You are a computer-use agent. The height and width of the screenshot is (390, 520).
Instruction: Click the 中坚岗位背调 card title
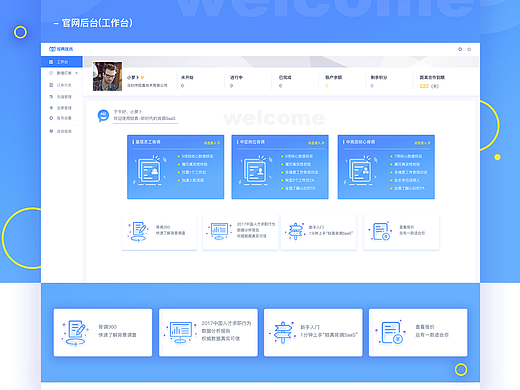click(252, 142)
